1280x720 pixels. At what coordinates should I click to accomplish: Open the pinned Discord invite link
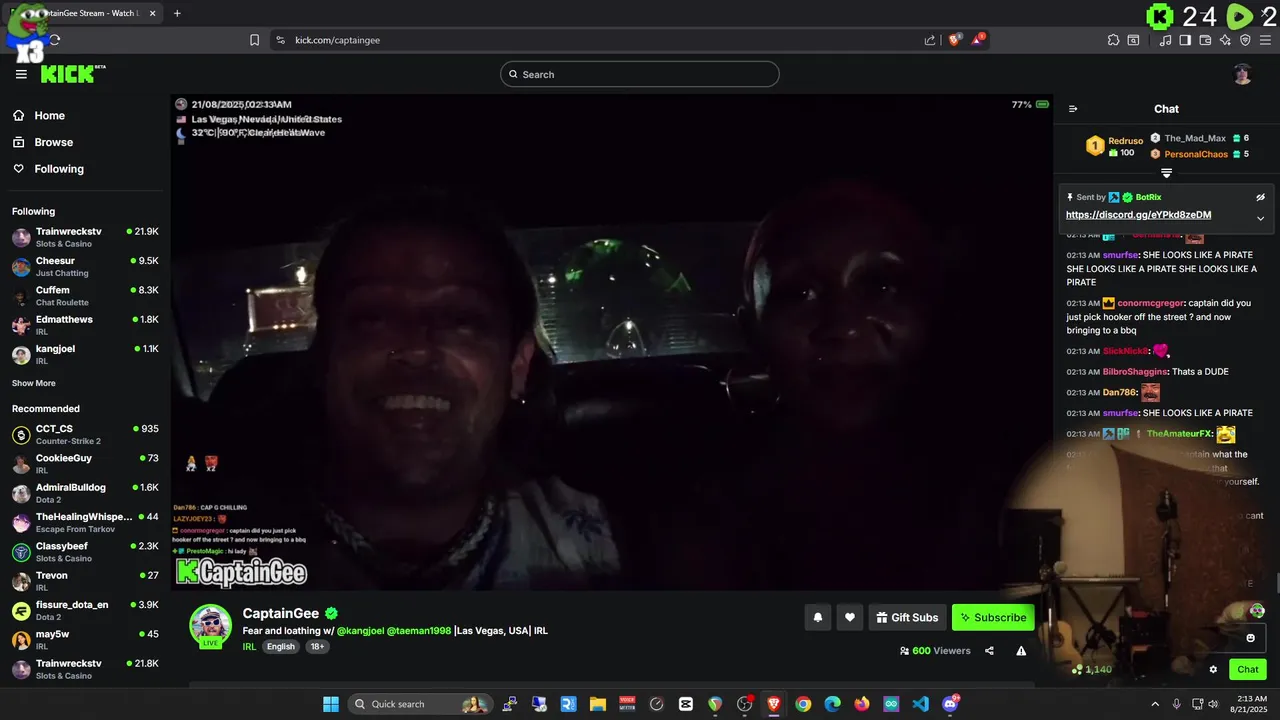click(1138, 215)
